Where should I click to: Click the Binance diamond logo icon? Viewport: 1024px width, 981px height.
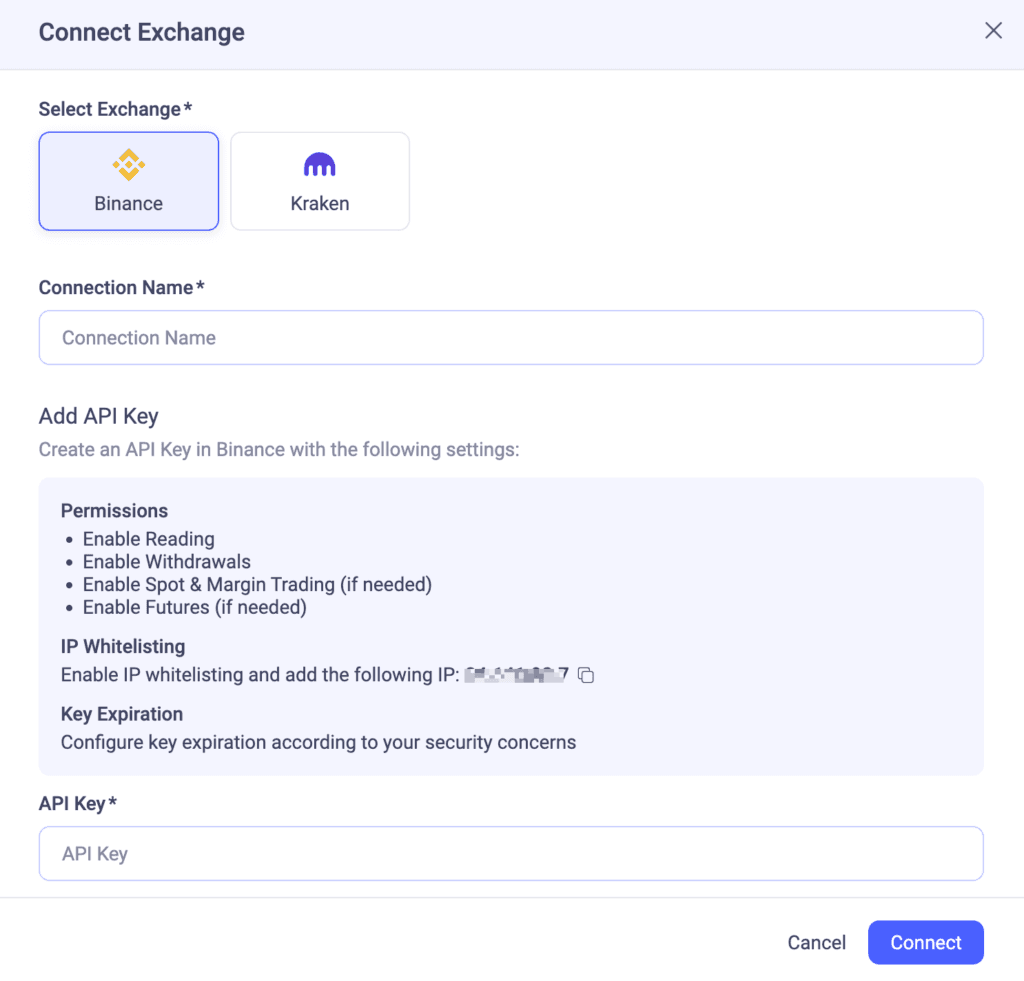(x=128, y=162)
